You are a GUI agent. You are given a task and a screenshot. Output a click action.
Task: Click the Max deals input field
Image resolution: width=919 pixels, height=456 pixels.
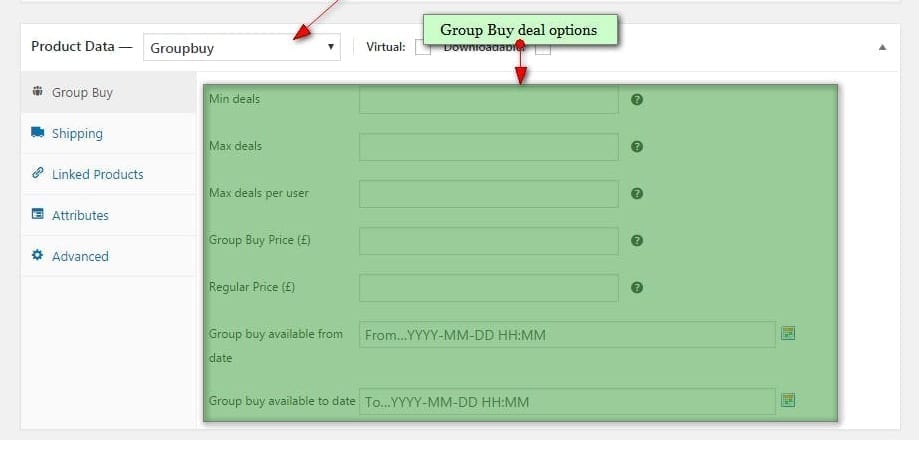point(489,147)
